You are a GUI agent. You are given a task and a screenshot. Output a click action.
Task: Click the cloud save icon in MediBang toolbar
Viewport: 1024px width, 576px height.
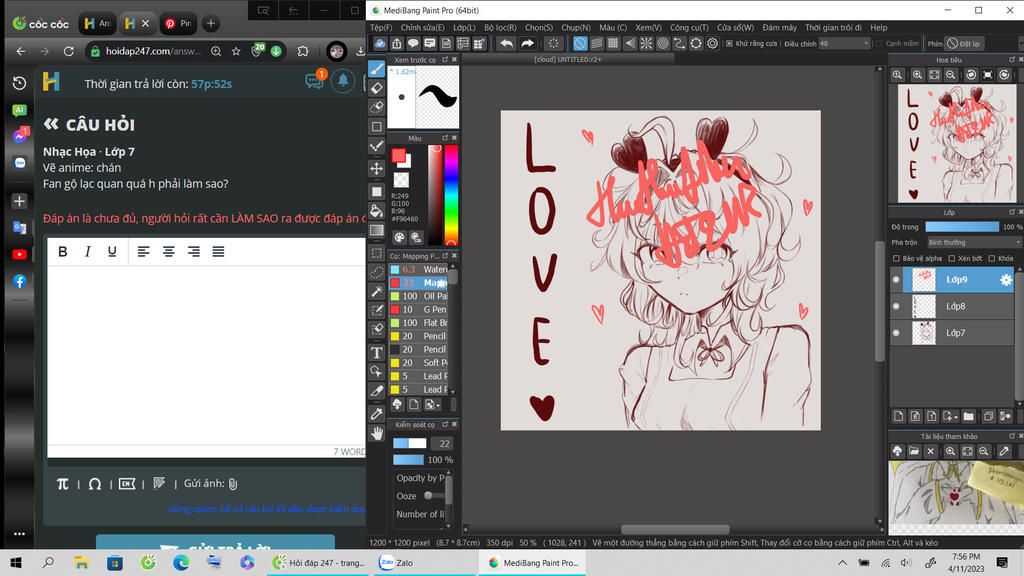379,44
